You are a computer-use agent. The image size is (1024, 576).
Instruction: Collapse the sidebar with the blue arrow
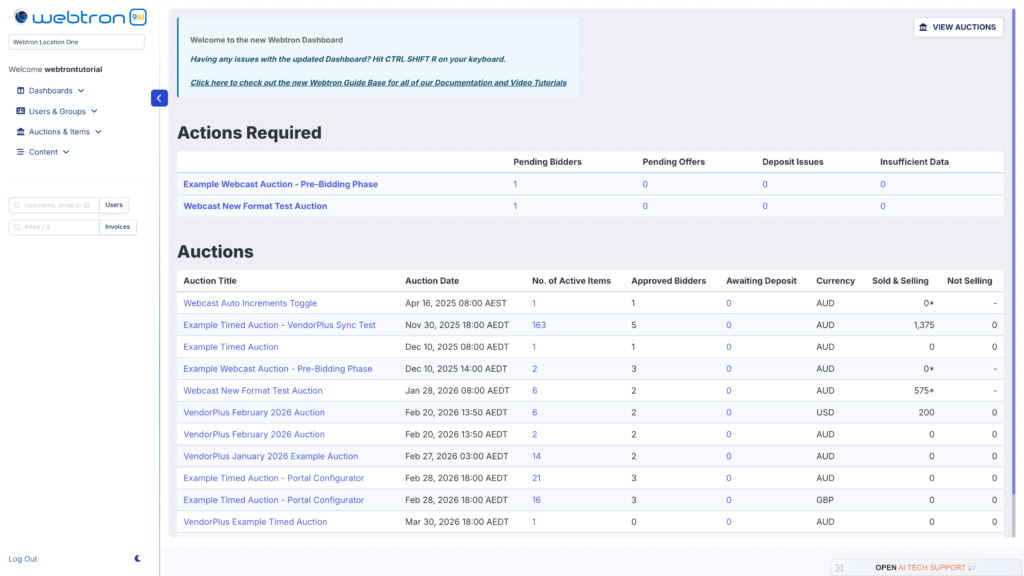159,98
